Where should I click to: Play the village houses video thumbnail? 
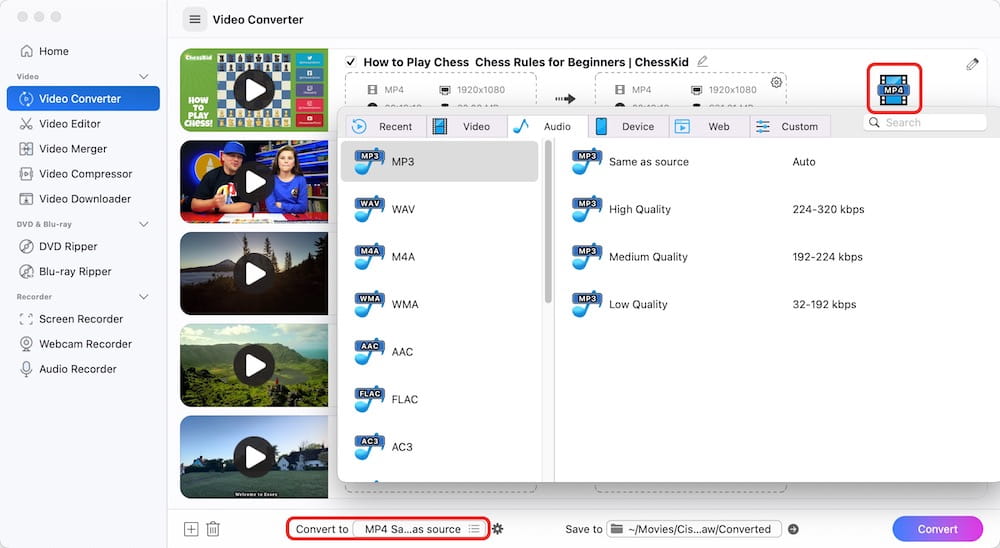(254, 457)
